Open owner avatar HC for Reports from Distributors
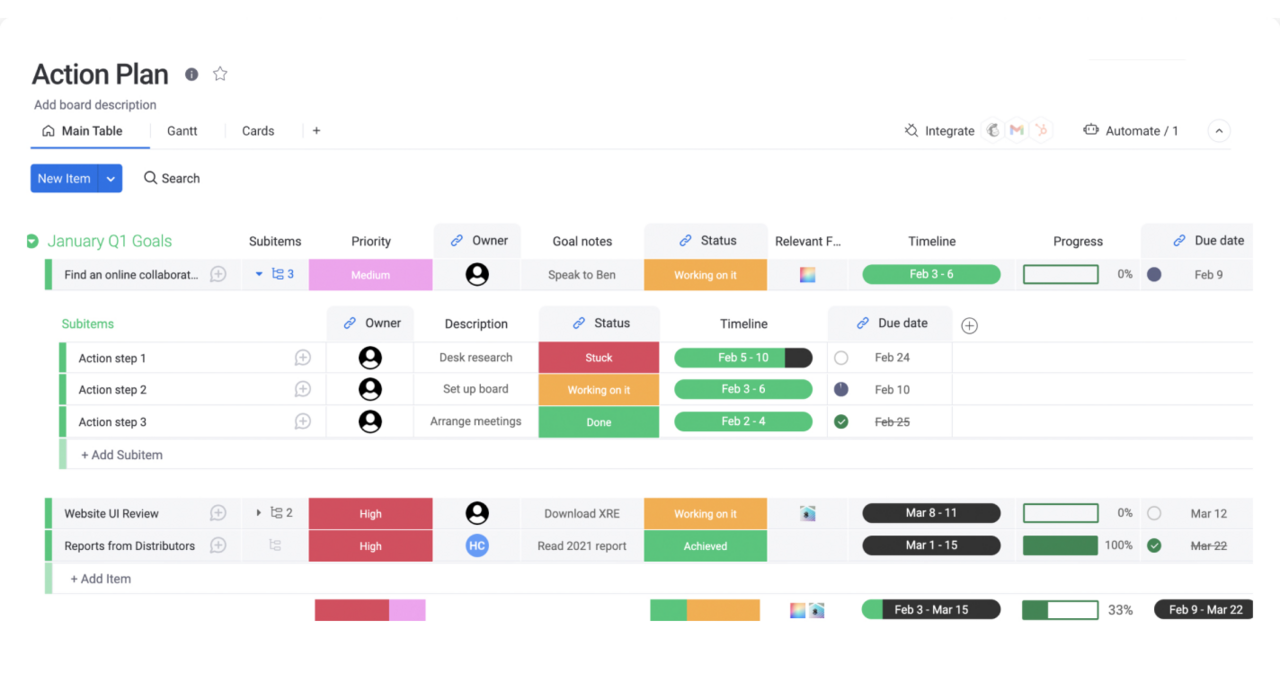Image resolution: width=1280 pixels, height=700 pixels. point(477,546)
